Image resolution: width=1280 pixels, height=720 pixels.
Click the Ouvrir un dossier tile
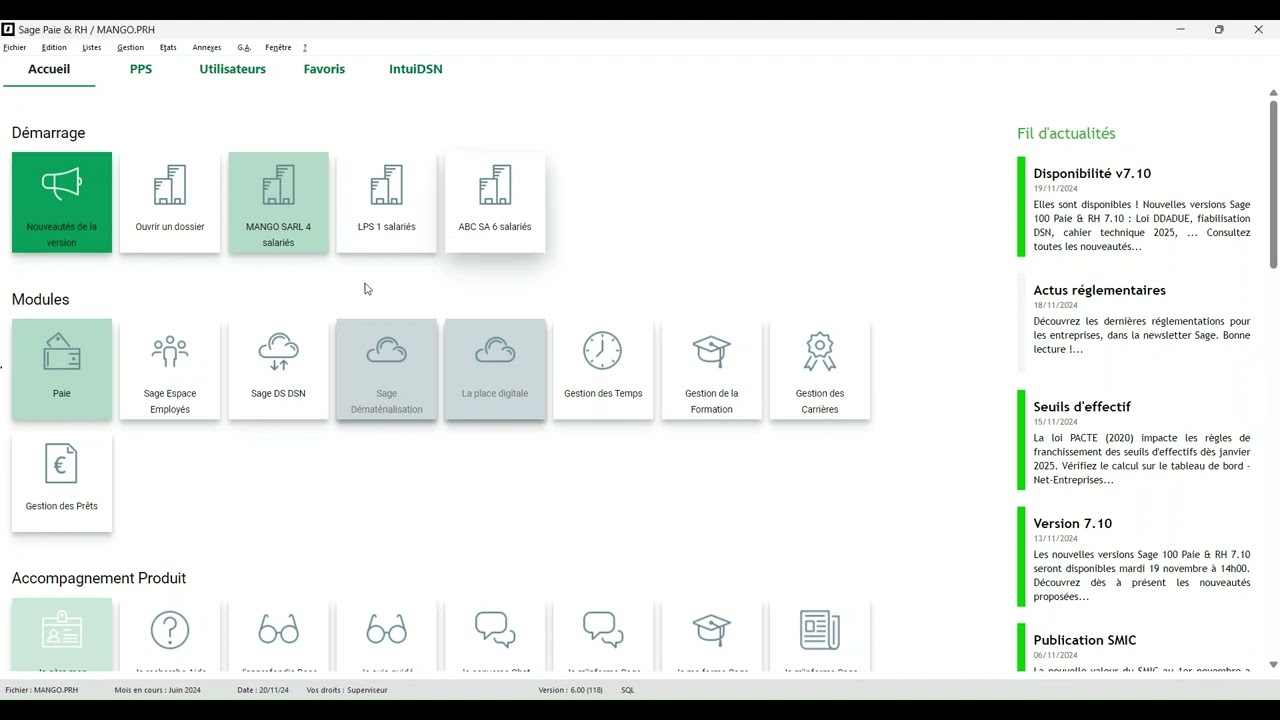(x=170, y=202)
